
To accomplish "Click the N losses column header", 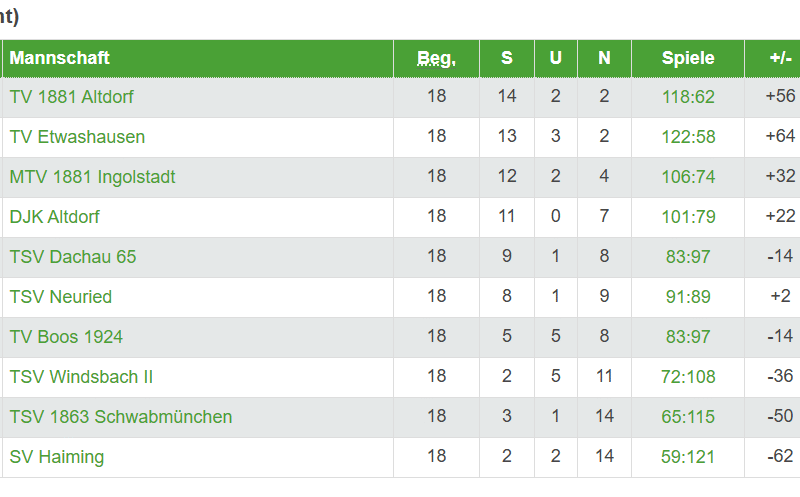I will point(604,58).
